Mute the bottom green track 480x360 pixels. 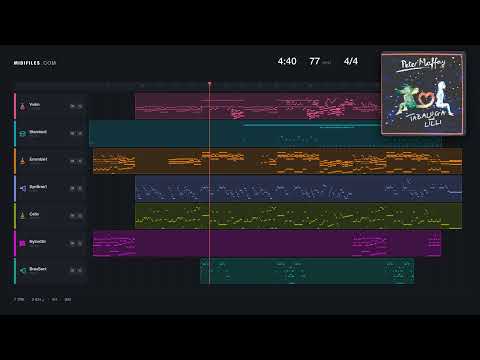click(x=72, y=270)
